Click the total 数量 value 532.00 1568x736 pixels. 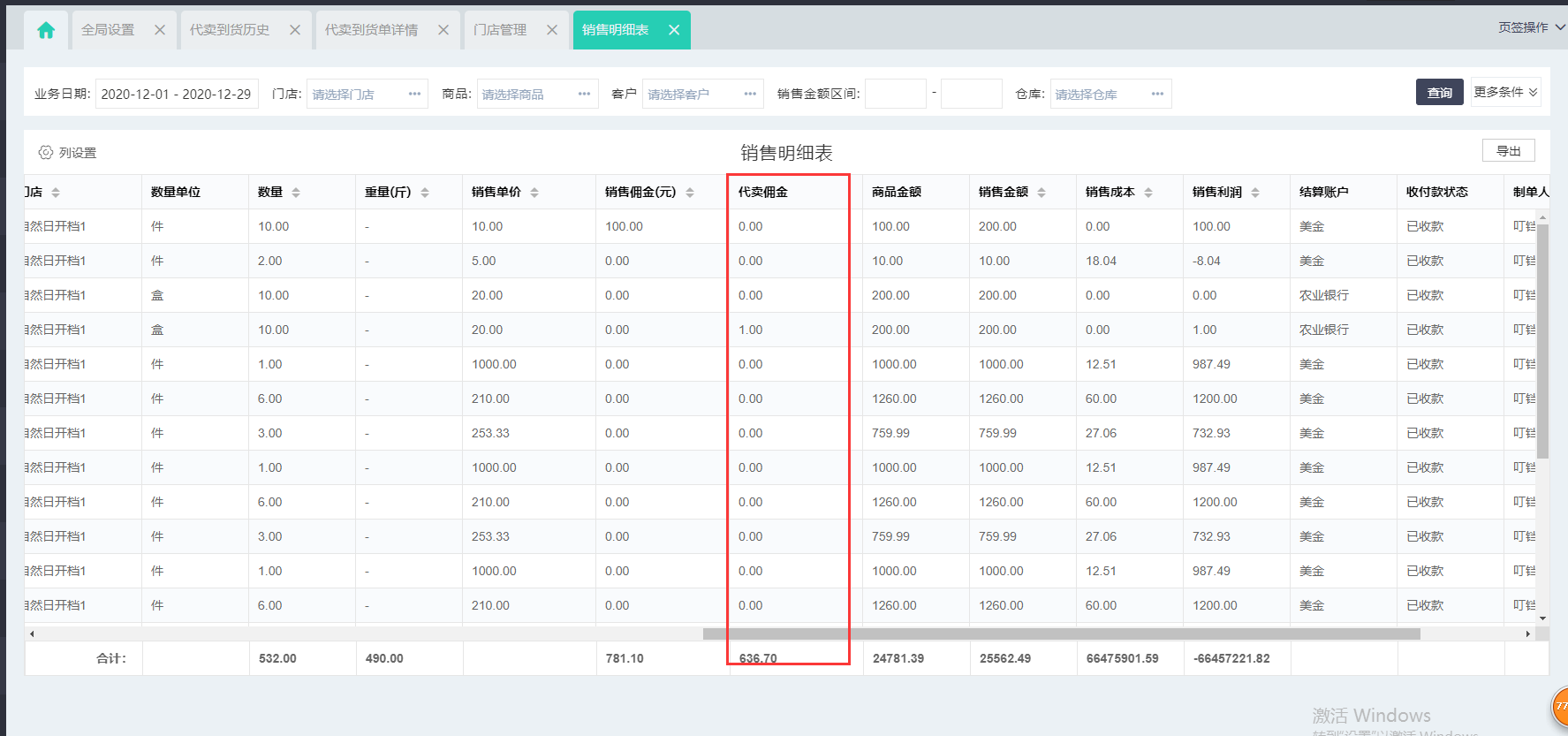277,658
